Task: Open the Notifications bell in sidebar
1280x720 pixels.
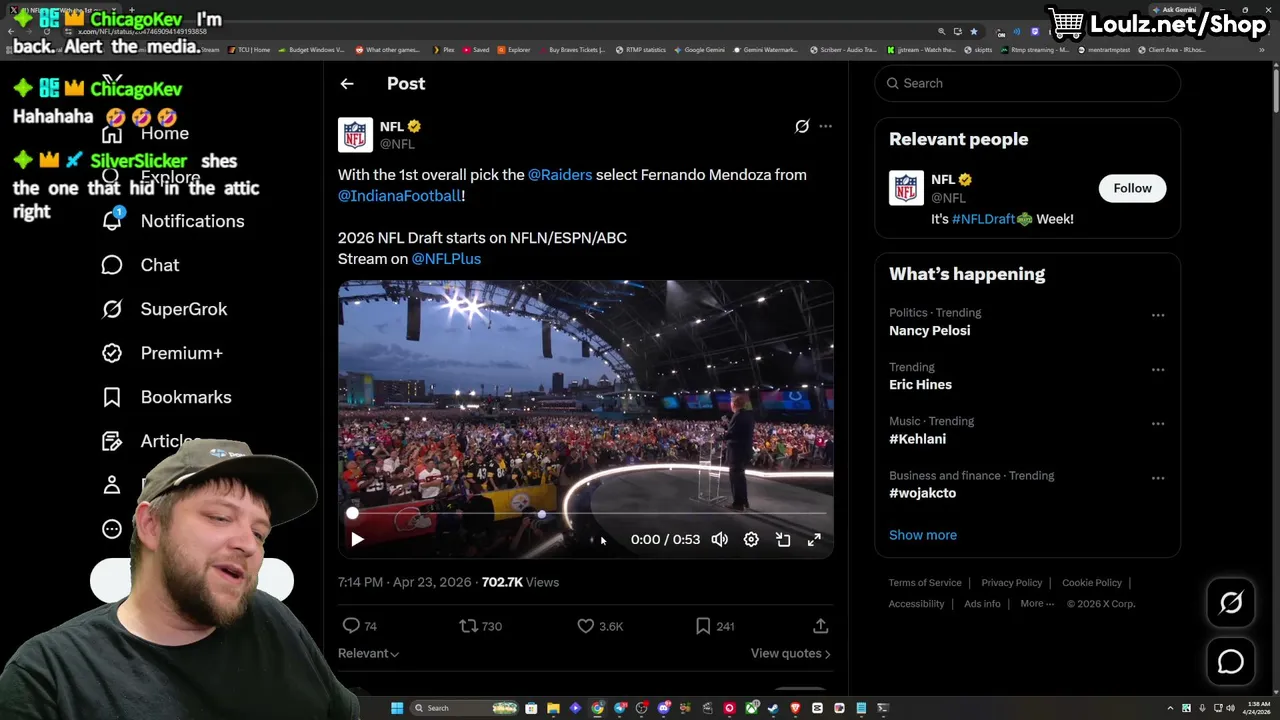Action: [112, 220]
